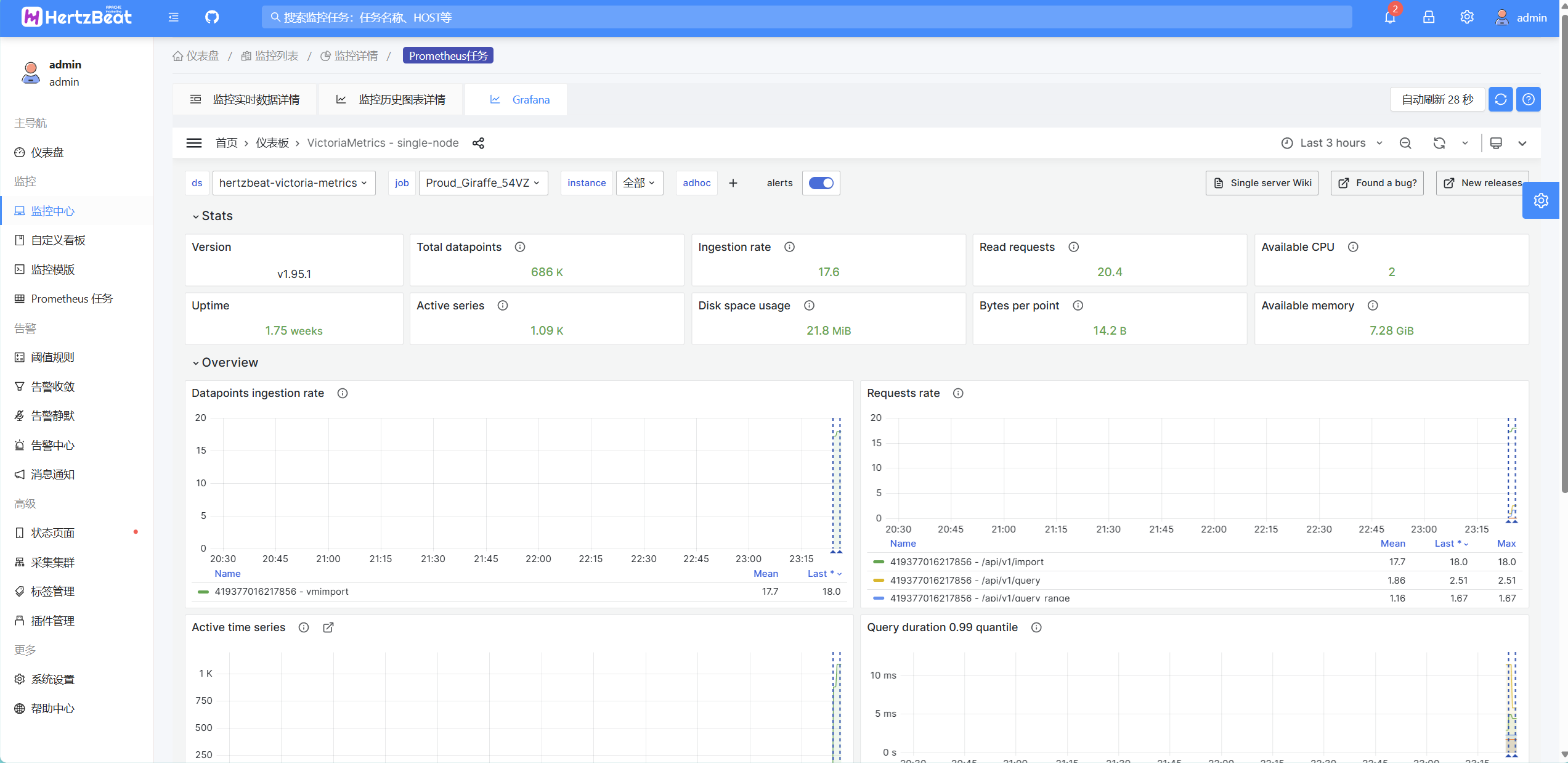1568x763 pixels.
Task: Toggle vmimport series in legend
Action: pos(281,592)
